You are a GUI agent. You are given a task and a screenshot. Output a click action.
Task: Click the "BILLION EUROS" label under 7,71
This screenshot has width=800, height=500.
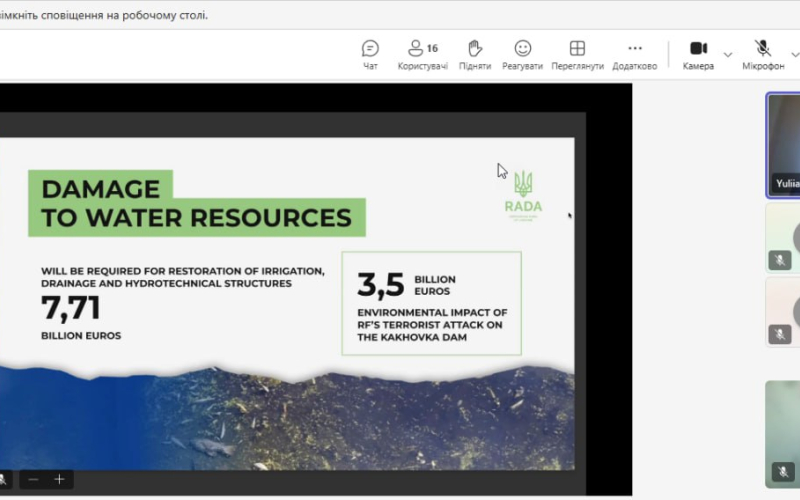point(81,336)
